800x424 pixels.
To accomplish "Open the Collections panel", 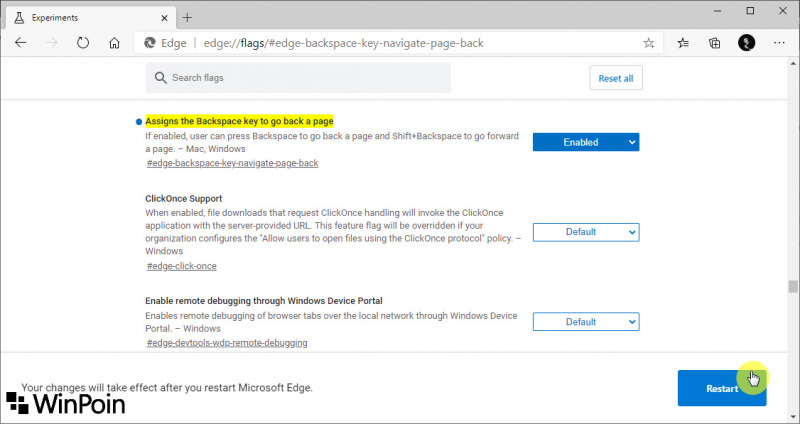I will click(x=715, y=43).
